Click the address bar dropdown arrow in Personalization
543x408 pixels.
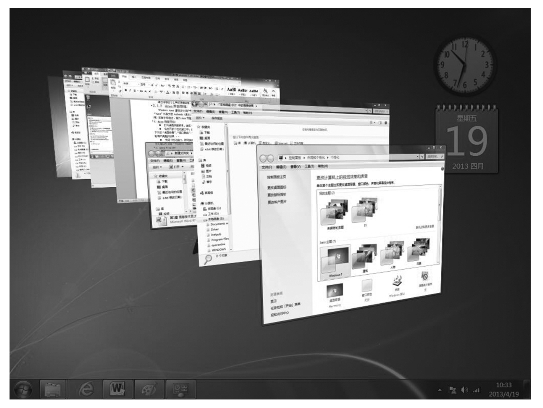pos(417,157)
